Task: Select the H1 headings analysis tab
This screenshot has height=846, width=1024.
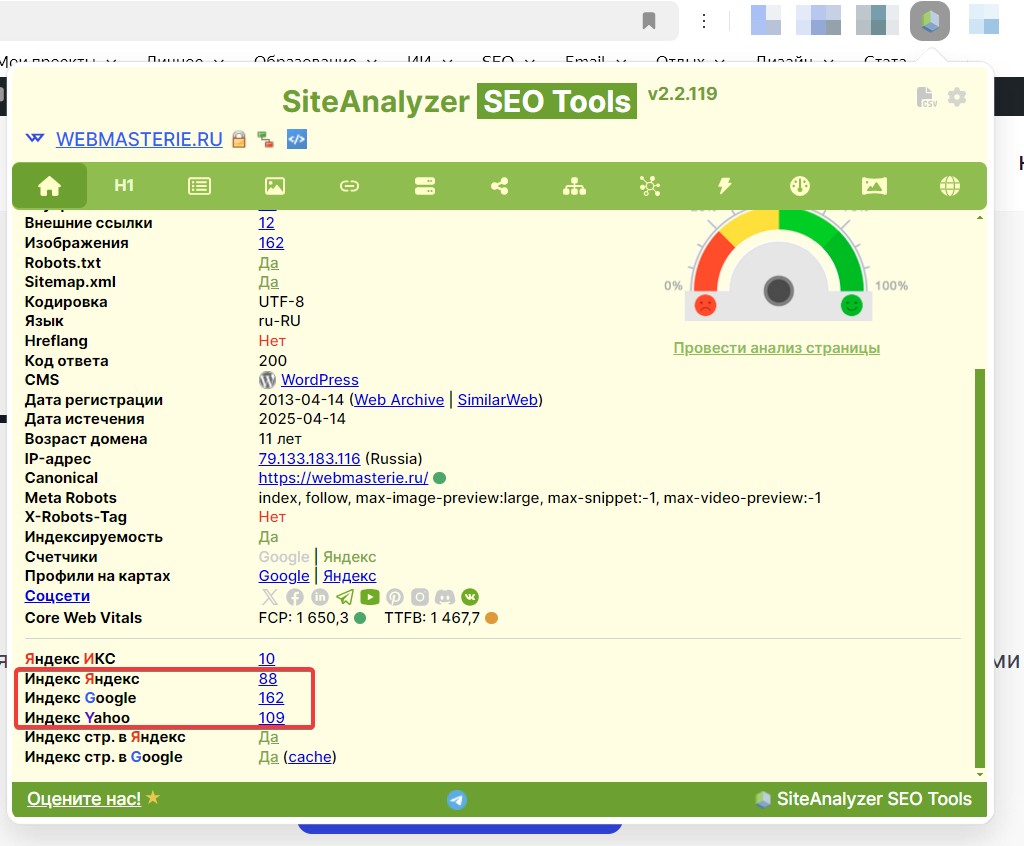Action: [x=123, y=186]
